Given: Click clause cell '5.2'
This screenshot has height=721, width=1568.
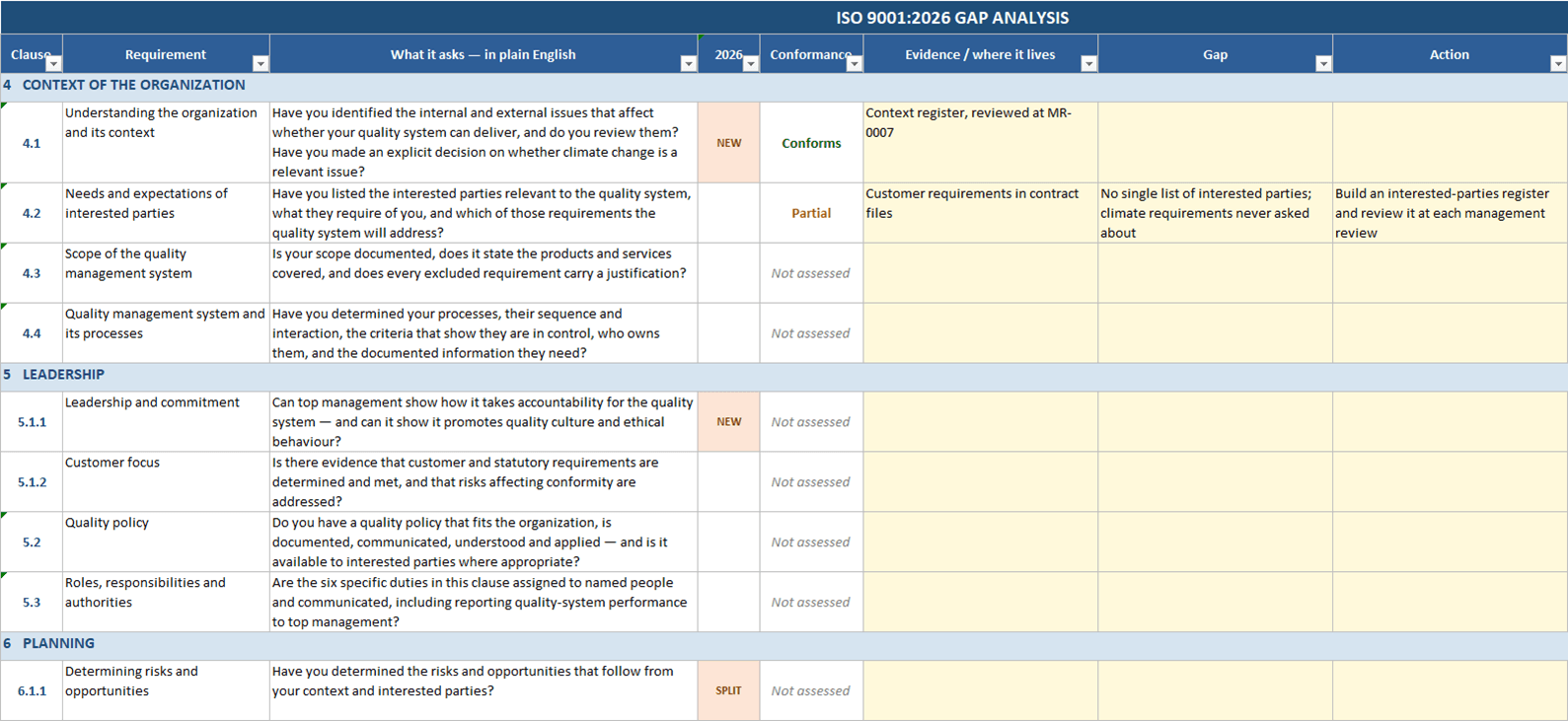Looking at the screenshot, I should point(32,542).
